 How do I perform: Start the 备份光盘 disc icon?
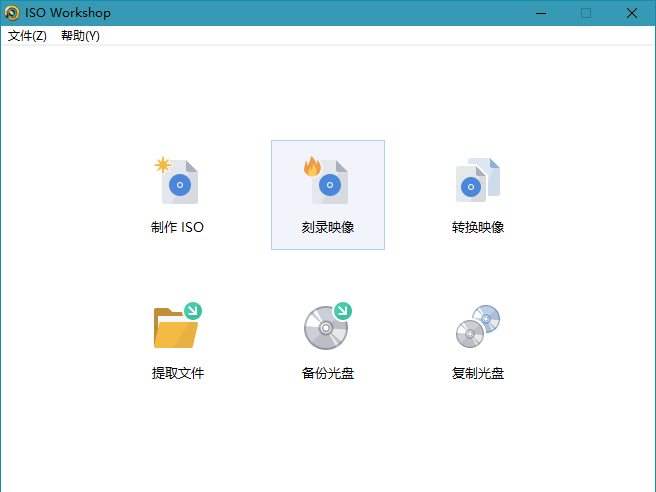[328, 325]
